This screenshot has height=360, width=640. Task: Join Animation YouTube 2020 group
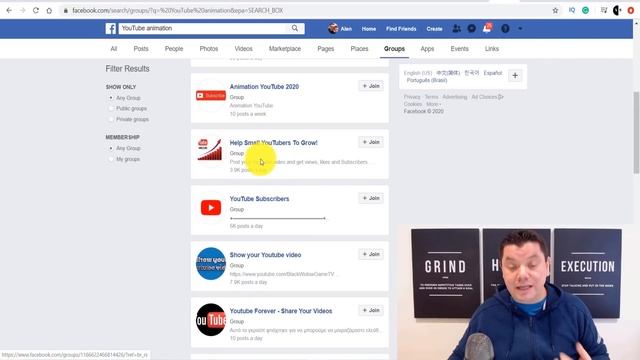pos(371,86)
